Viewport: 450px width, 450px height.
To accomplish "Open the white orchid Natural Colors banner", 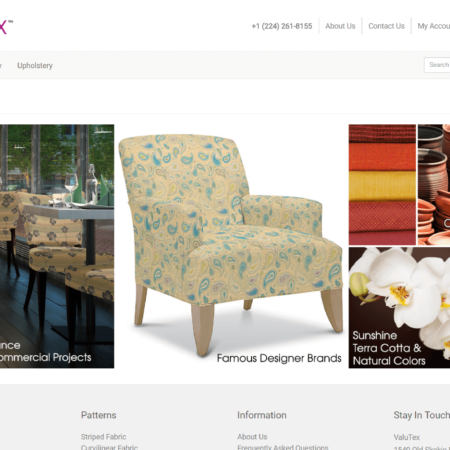I will (399, 308).
